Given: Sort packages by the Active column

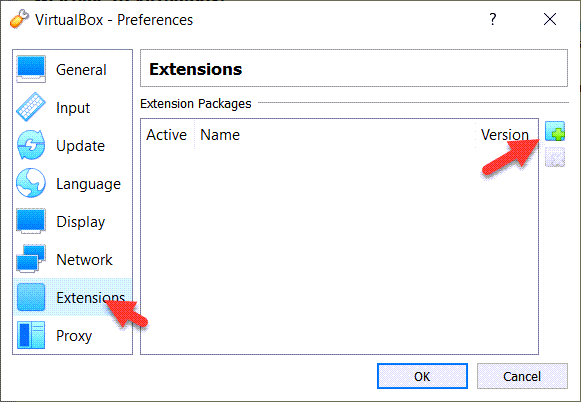Looking at the screenshot, I should [x=166, y=135].
